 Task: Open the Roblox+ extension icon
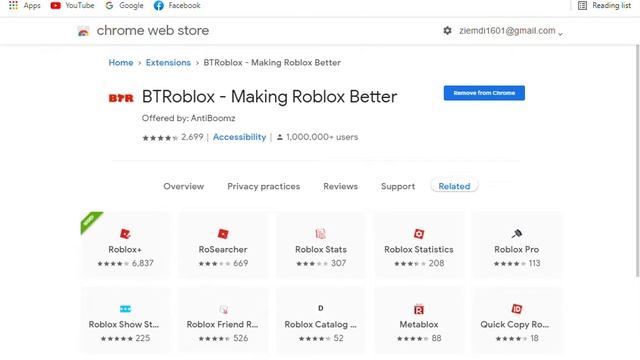point(125,234)
